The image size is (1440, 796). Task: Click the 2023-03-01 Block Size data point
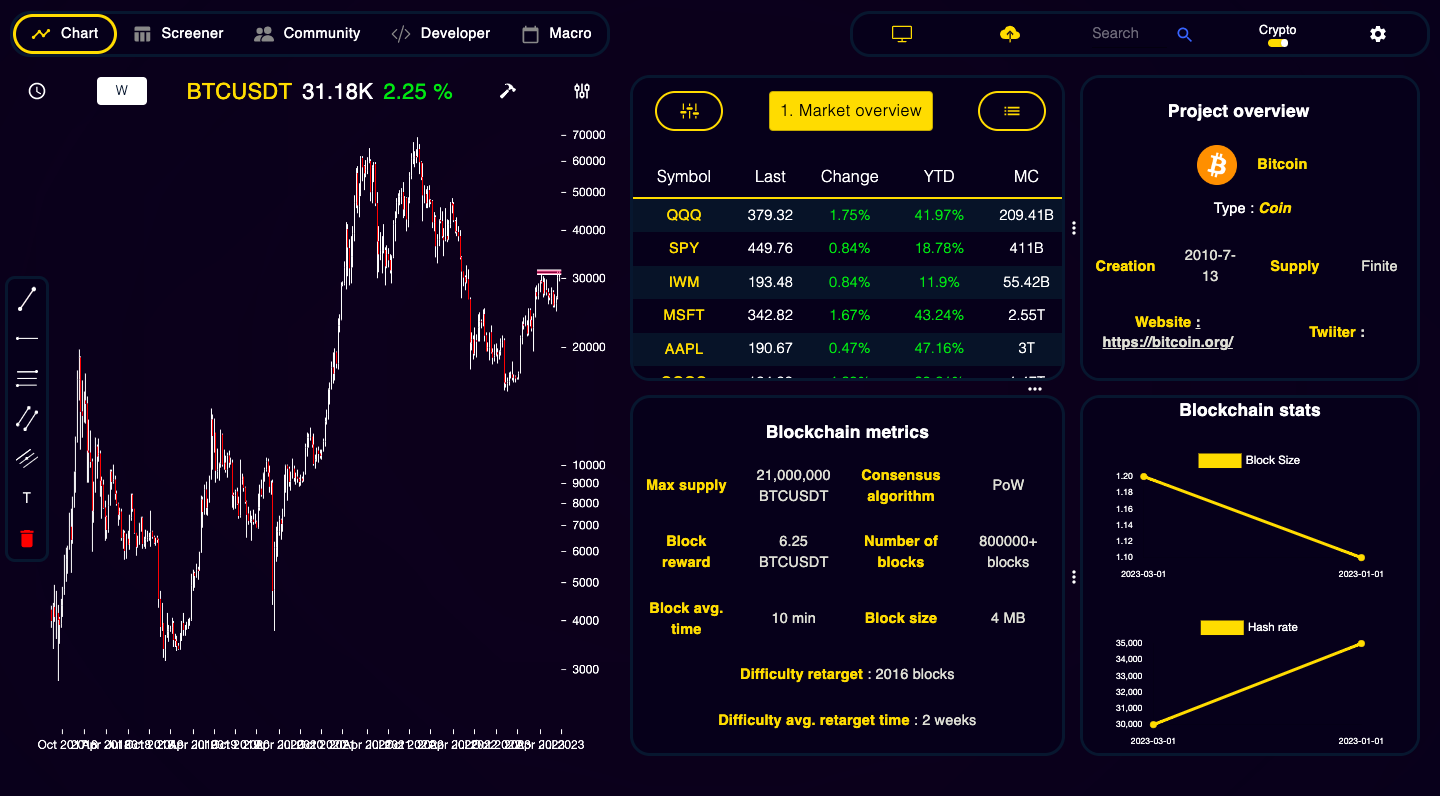(x=1144, y=476)
